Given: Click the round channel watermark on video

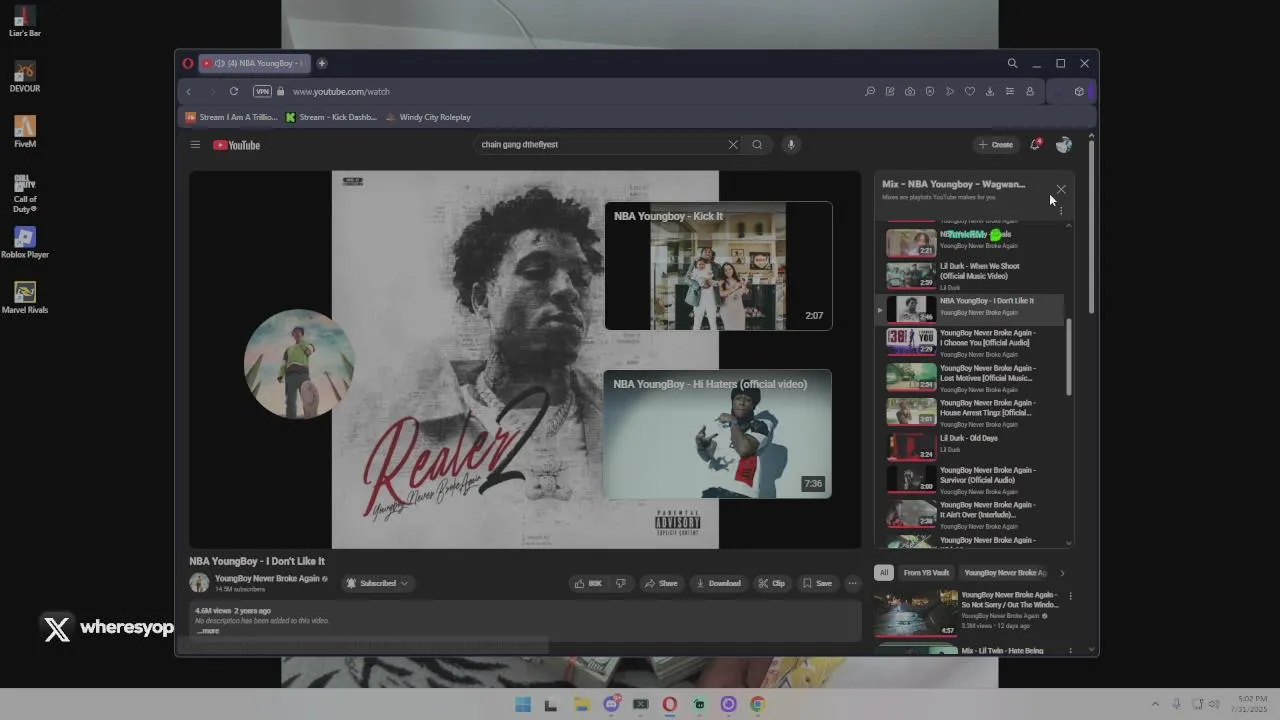Looking at the screenshot, I should (299, 364).
